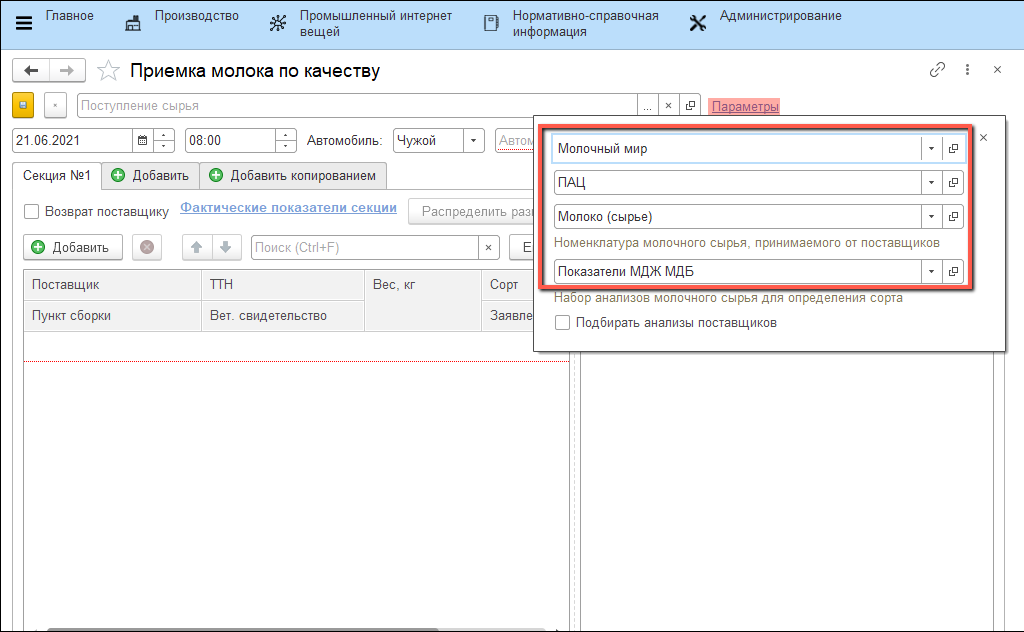Screen dimensions: 1024x632
Task: Open Фактические показатели секции link
Action: [288, 208]
